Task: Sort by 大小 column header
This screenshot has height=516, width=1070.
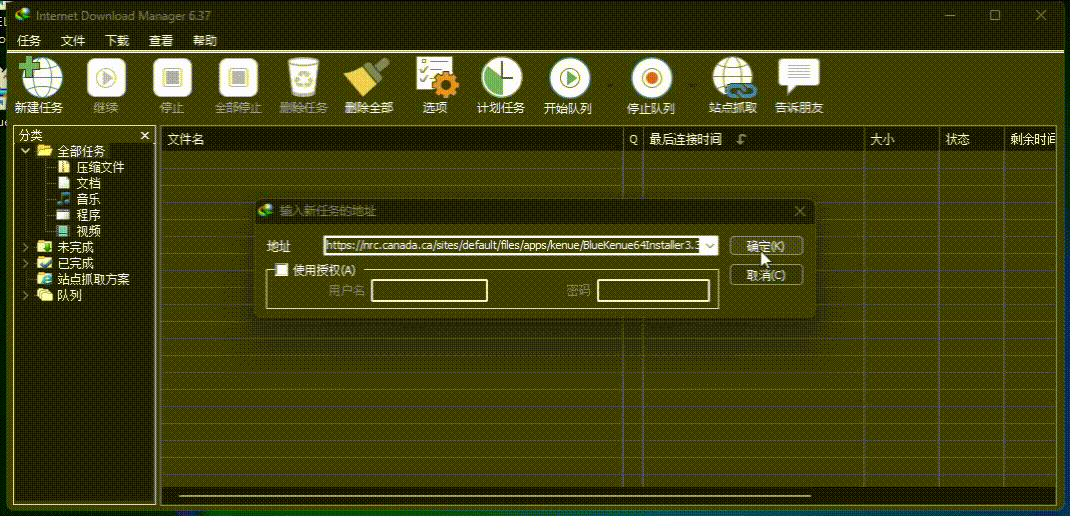Action: 902,139
